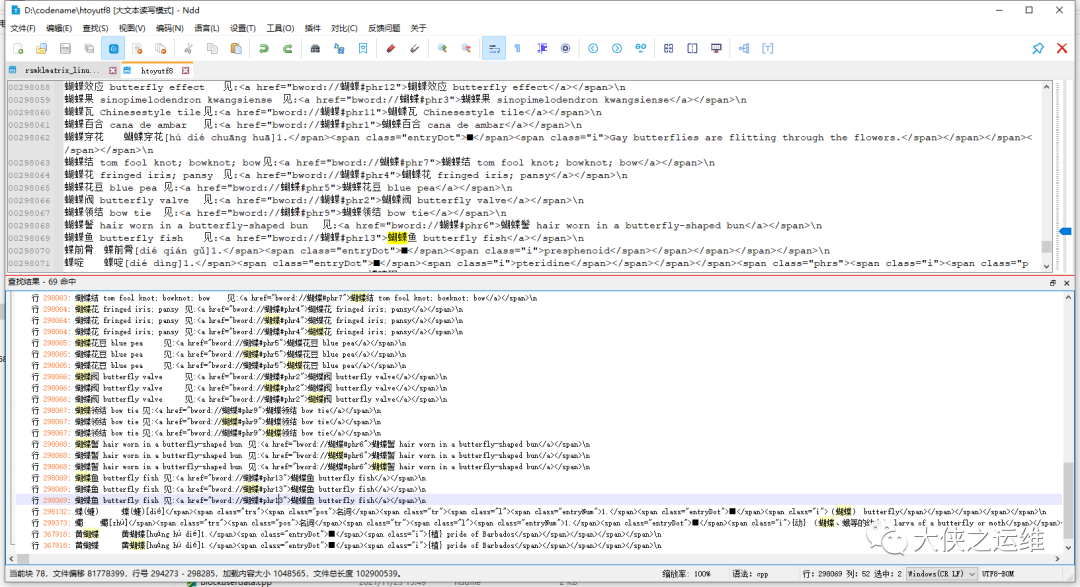Image resolution: width=1080 pixels, height=587 pixels.
Task: Toggle the word wrap toolbar button
Action: pyautogui.click(x=492, y=48)
